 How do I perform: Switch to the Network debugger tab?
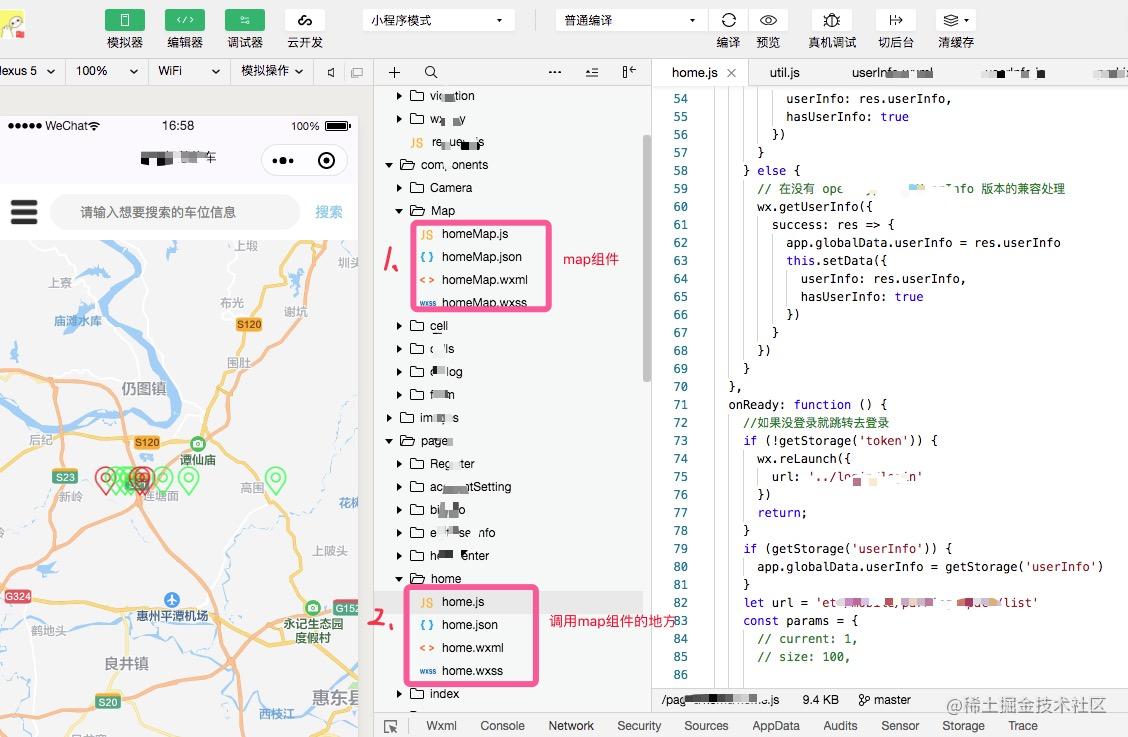pyautogui.click(x=571, y=725)
